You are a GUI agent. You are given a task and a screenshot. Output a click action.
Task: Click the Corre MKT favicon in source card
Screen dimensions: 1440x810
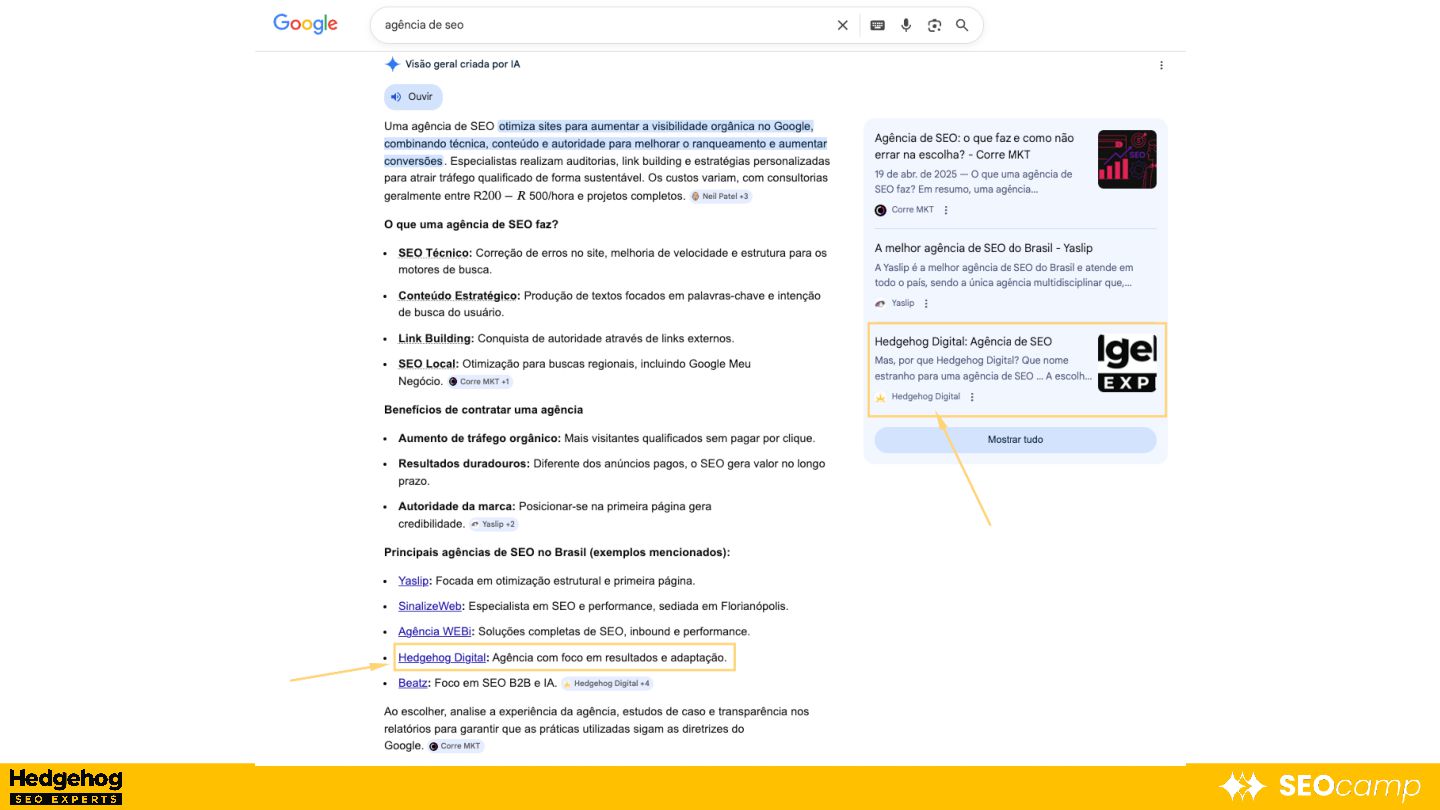(880, 210)
